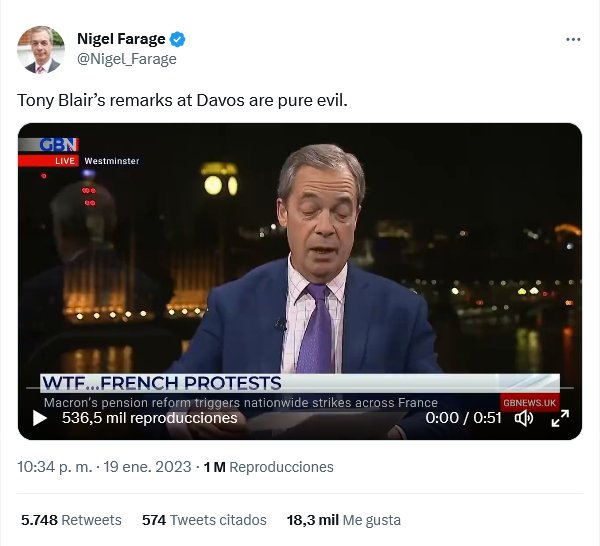Mute the video with the speaker icon
Image resolution: width=600 pixels, height=546 pixels.
(523, 418)
